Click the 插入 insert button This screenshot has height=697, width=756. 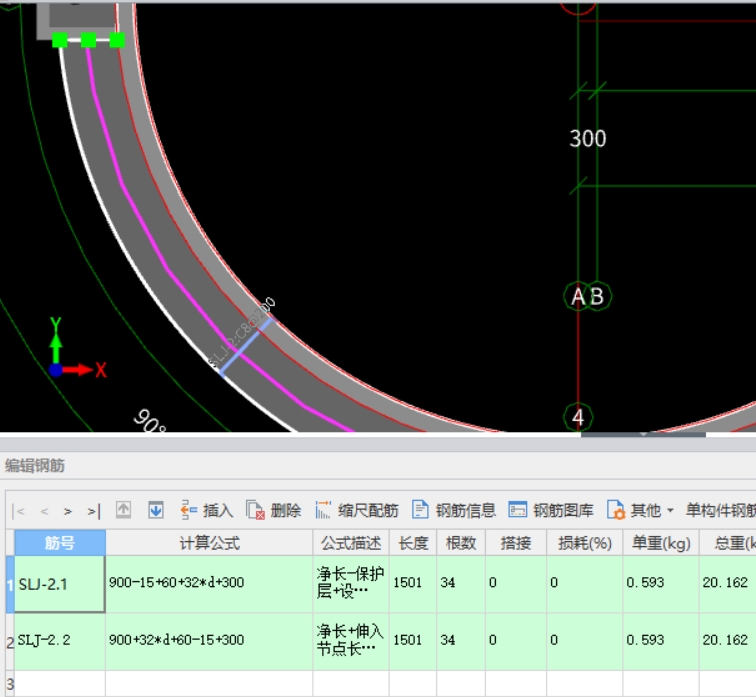point(207,510)
